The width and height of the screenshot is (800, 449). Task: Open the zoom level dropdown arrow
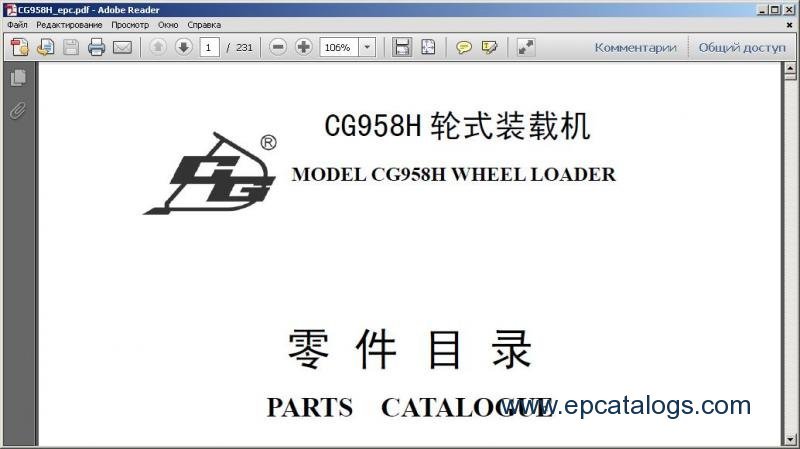click(x=367, y=47)
